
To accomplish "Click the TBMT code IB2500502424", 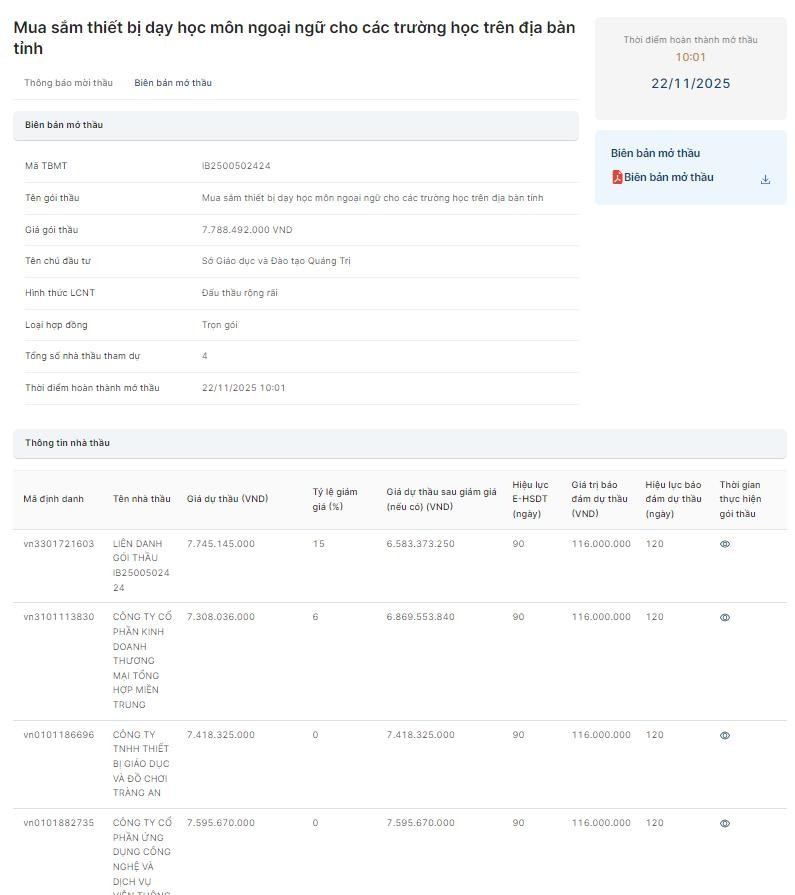I will 236,166.
